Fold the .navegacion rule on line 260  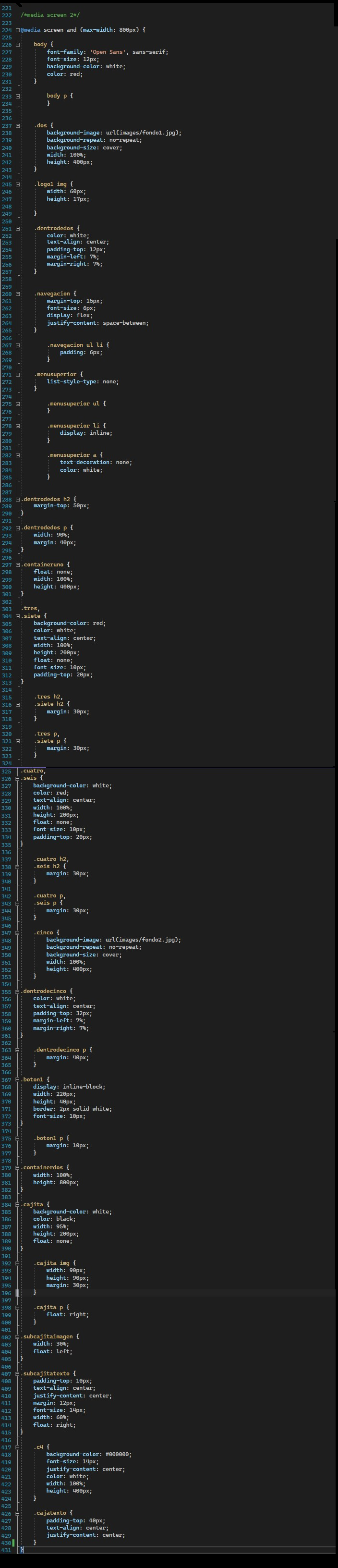(x=18, y=294)
